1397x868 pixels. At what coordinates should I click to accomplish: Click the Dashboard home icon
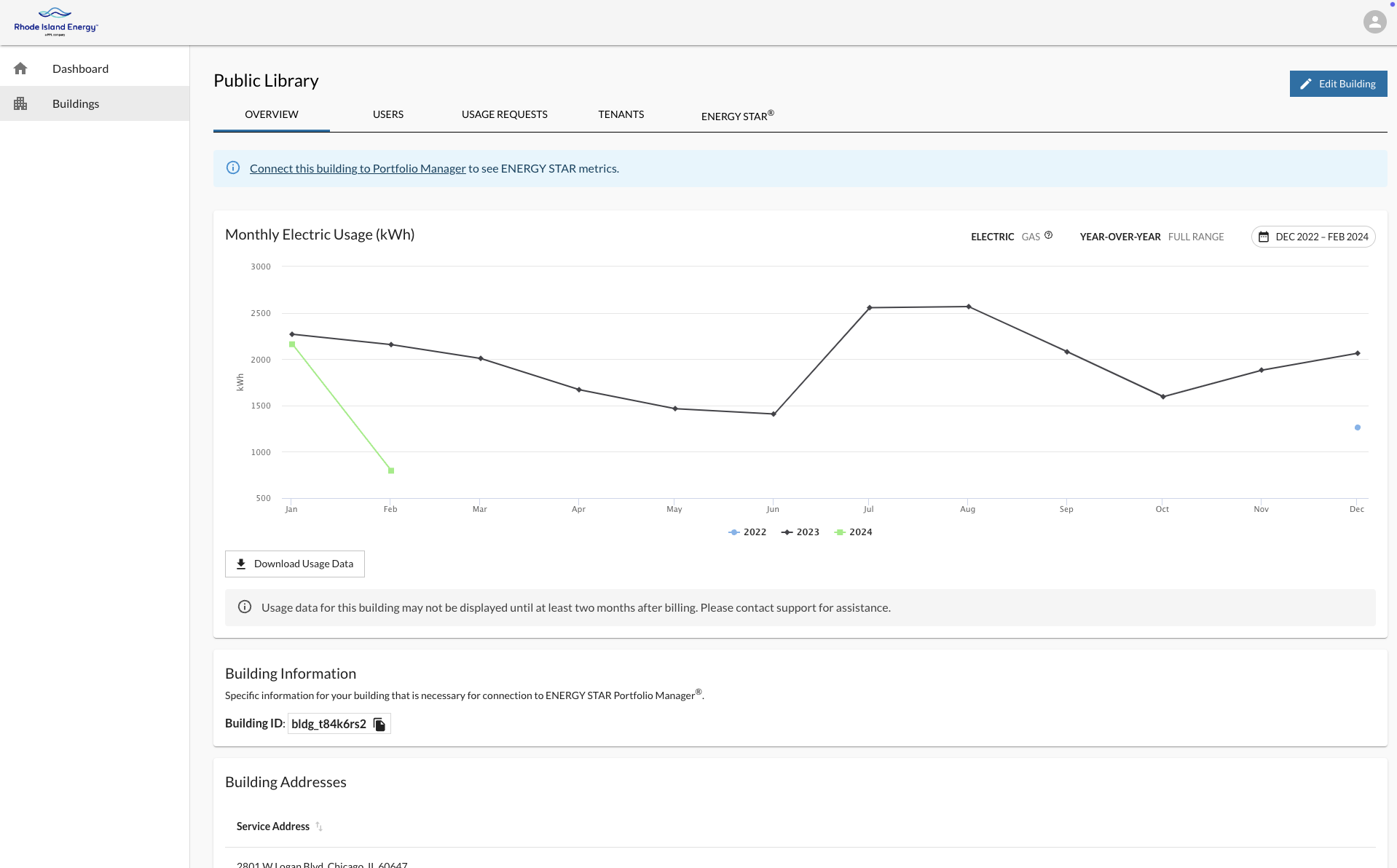click(20, 68)
